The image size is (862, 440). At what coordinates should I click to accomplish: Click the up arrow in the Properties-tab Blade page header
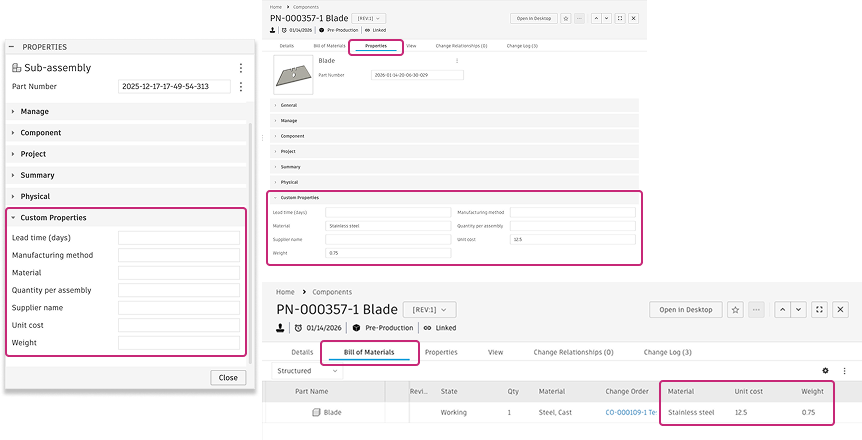pyautogui.click(x=596, y=18)
